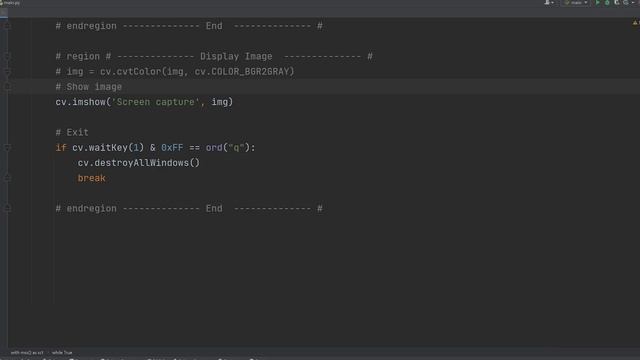This screenshot has width=640, height=360.
Task: Click the '0xFF' hex value
Action: click(x=172, y=148)
